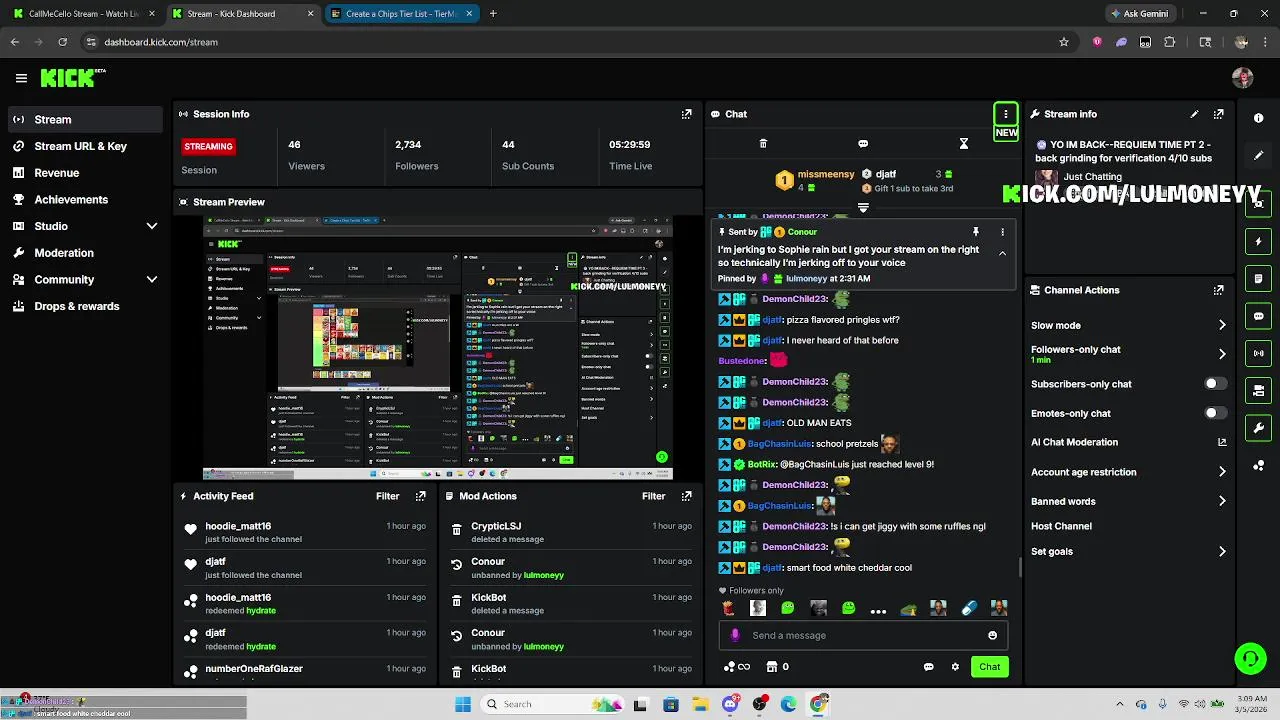Toggle Subscribers-only chat switch

(x=1215, y=384)
